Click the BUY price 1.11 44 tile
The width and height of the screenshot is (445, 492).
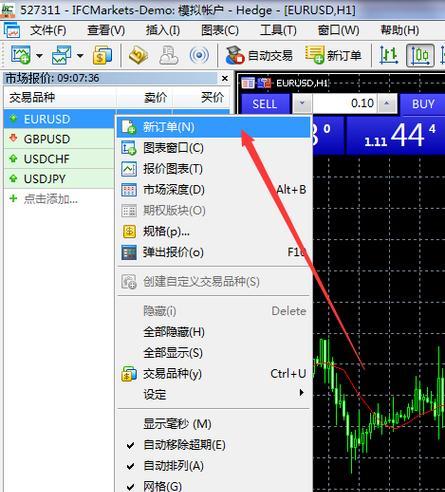click(396, 135)
